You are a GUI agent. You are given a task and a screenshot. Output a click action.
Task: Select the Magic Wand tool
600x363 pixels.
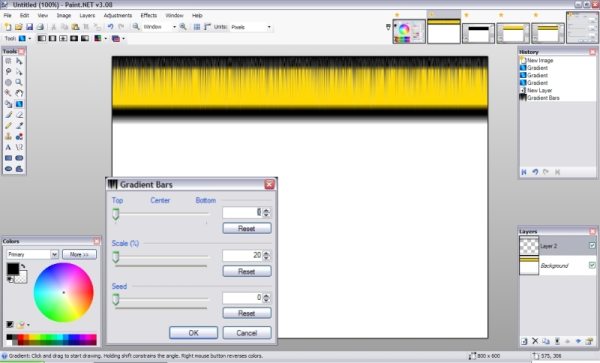[x=8, y=93]
